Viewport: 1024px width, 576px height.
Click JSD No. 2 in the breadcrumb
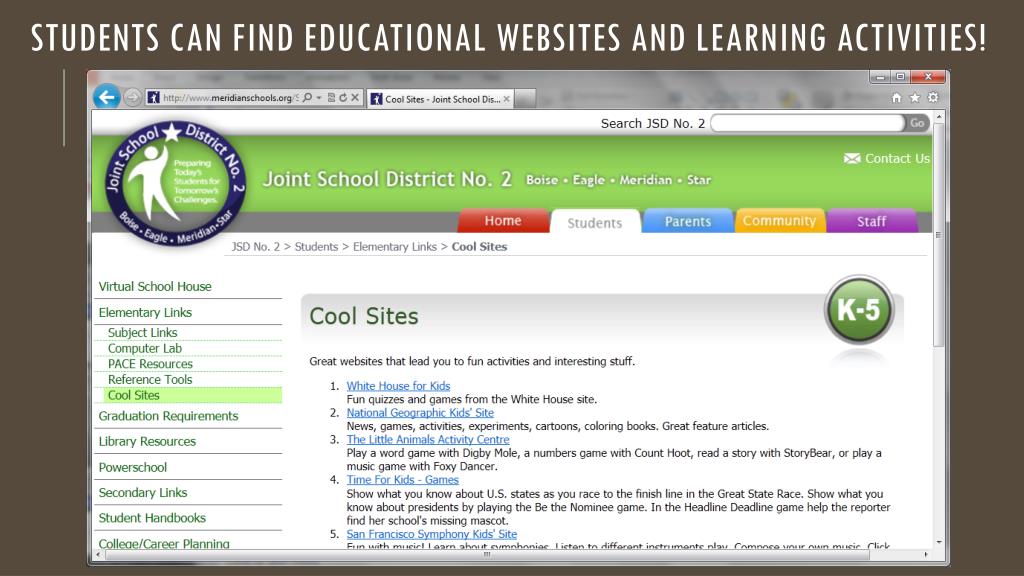click(x=255, y=247)
